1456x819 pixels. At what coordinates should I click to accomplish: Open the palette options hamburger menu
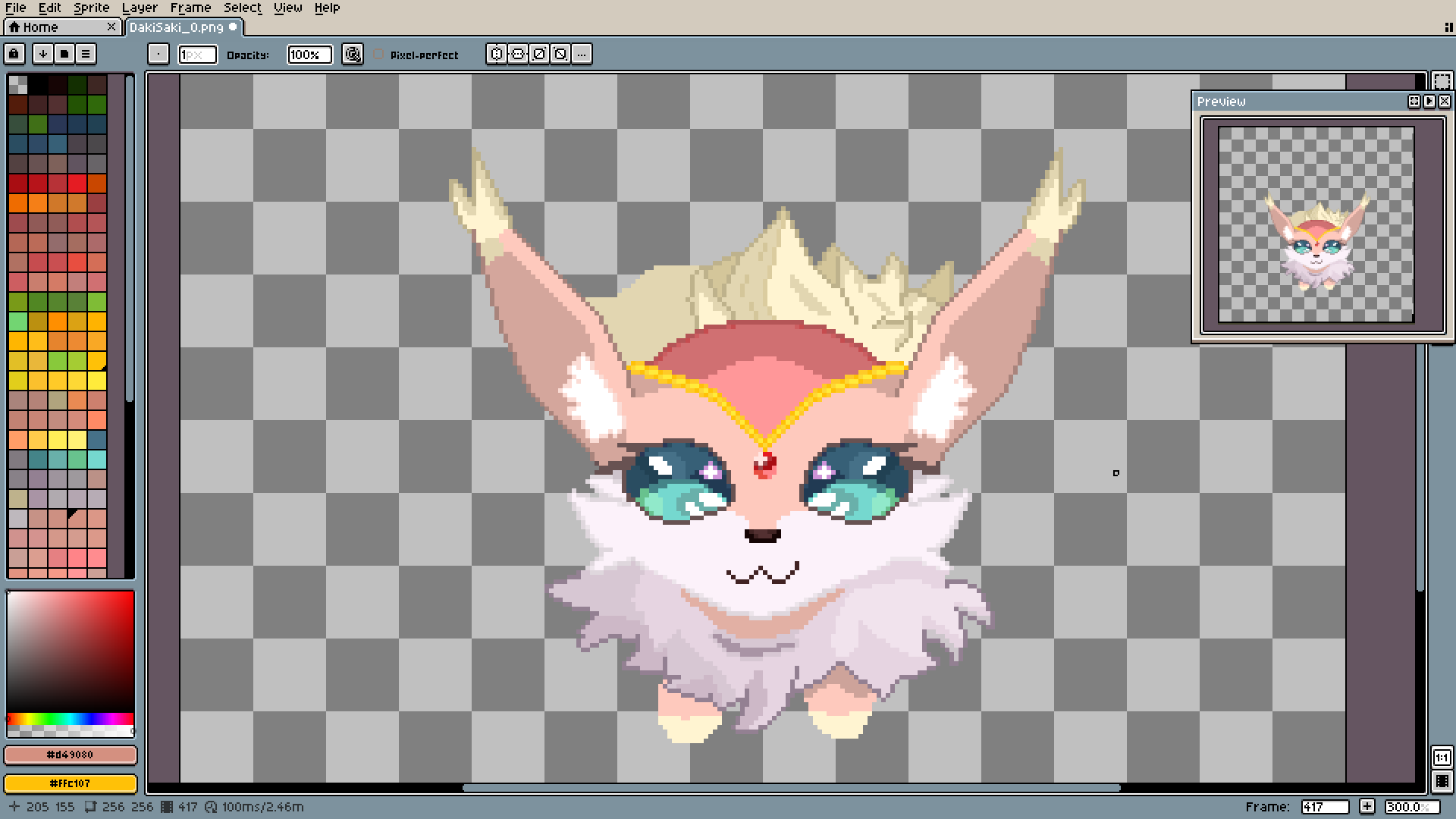click(x=86, y=54)
